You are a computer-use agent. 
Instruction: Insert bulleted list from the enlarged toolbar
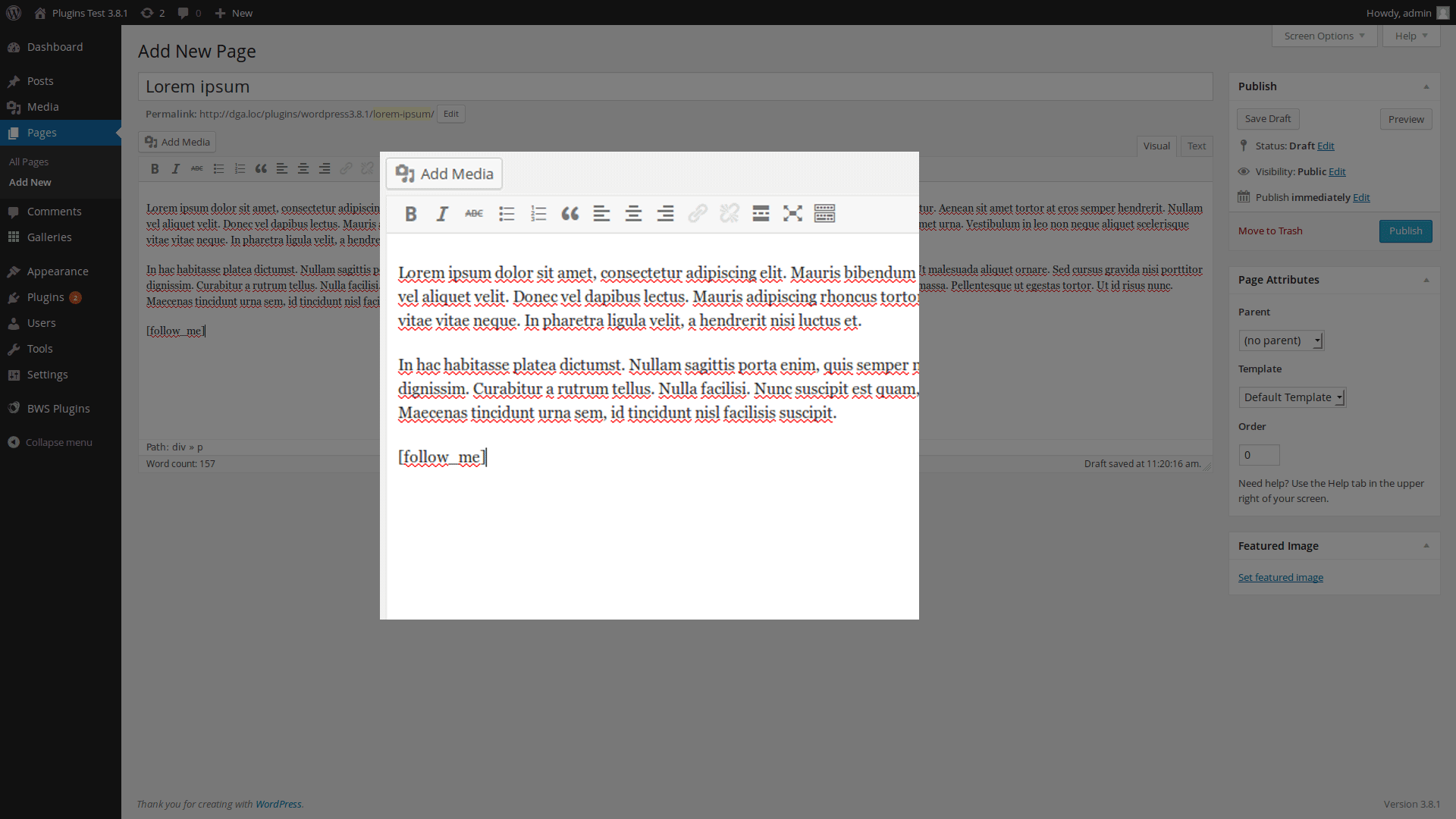click(507, 214)
